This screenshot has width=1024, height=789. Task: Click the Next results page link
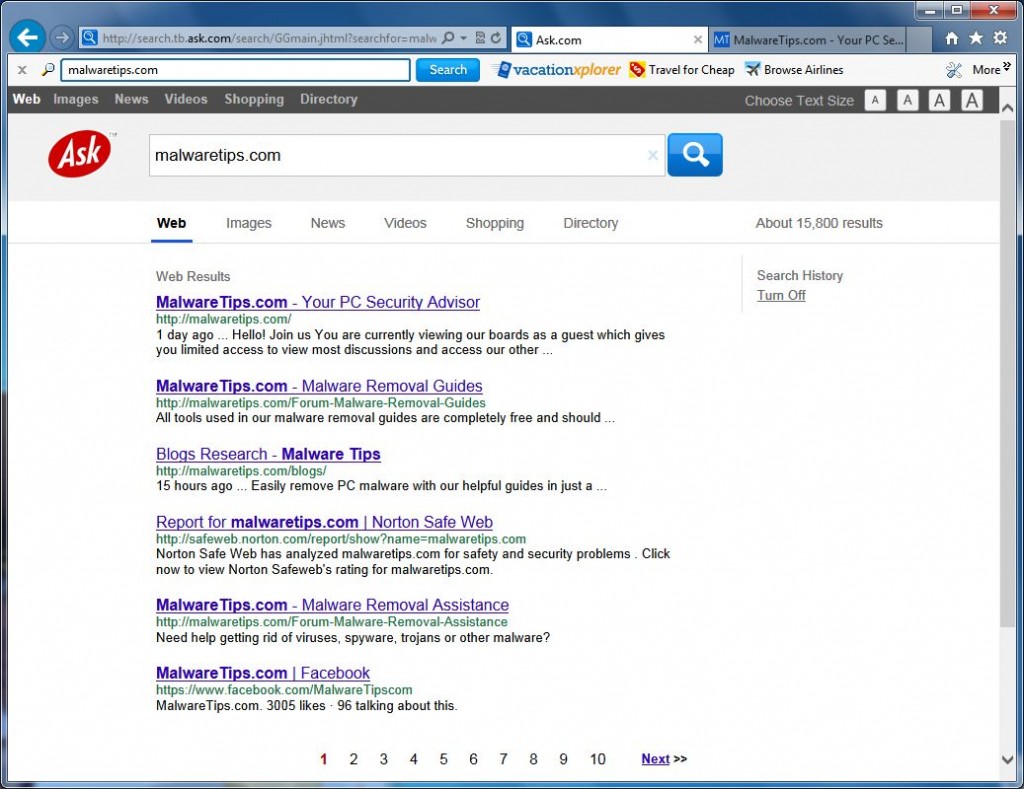pyautogui.click(x=655, y=759)
